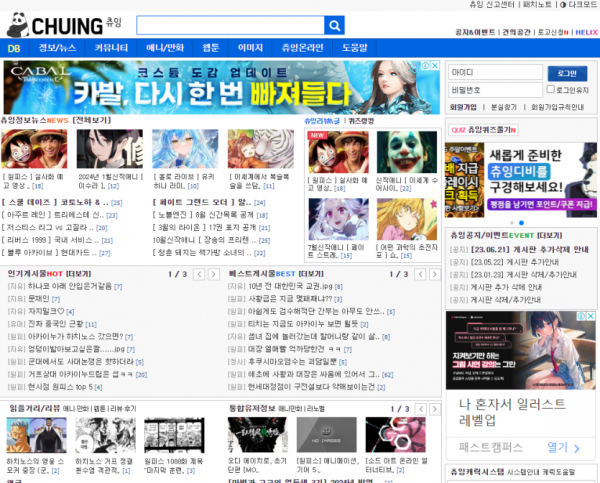This screenshot has height=483, width=600.
Task: Open the ad info icon on Cabal banner
Action: (x=426, y=66)
